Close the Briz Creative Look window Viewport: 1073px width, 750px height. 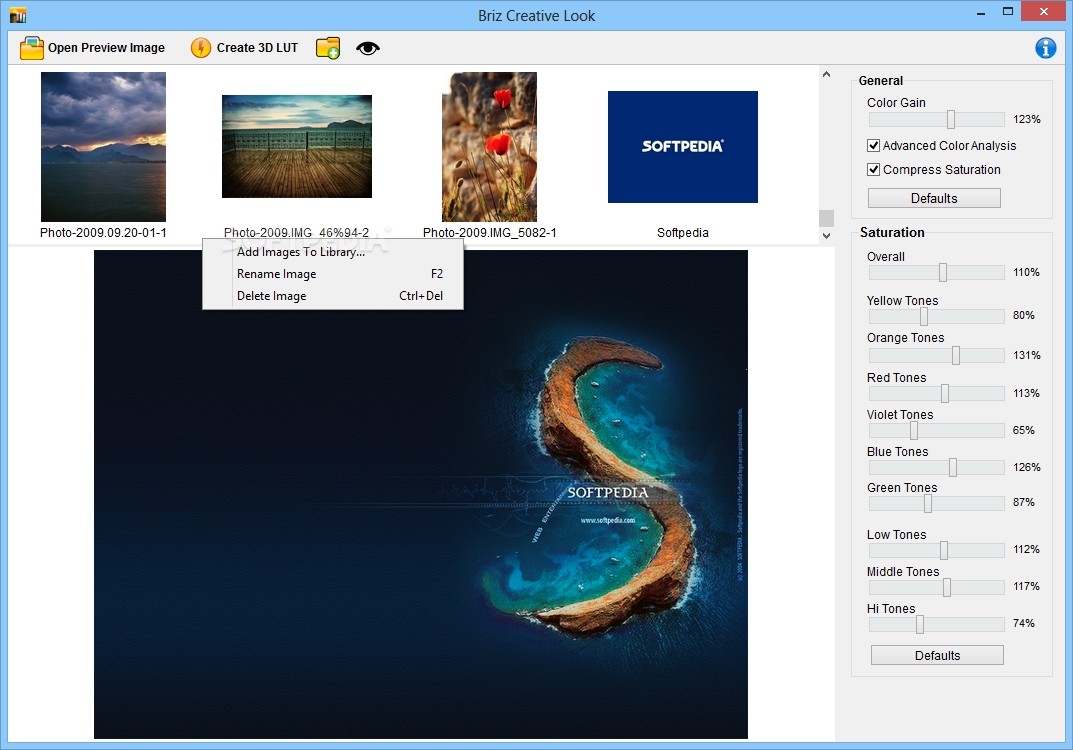point(1044,12)
